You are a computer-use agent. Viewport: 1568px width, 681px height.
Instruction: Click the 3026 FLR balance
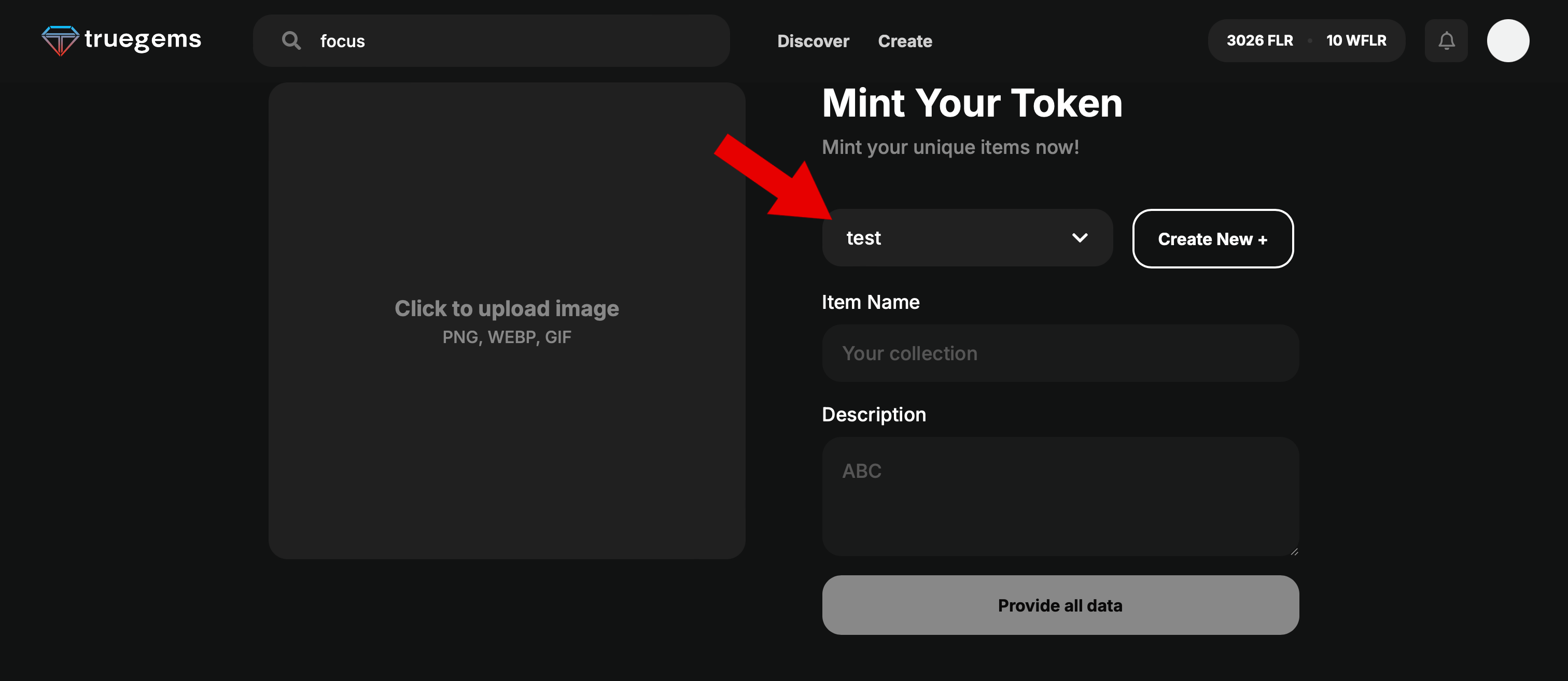tap(1259, 41)
